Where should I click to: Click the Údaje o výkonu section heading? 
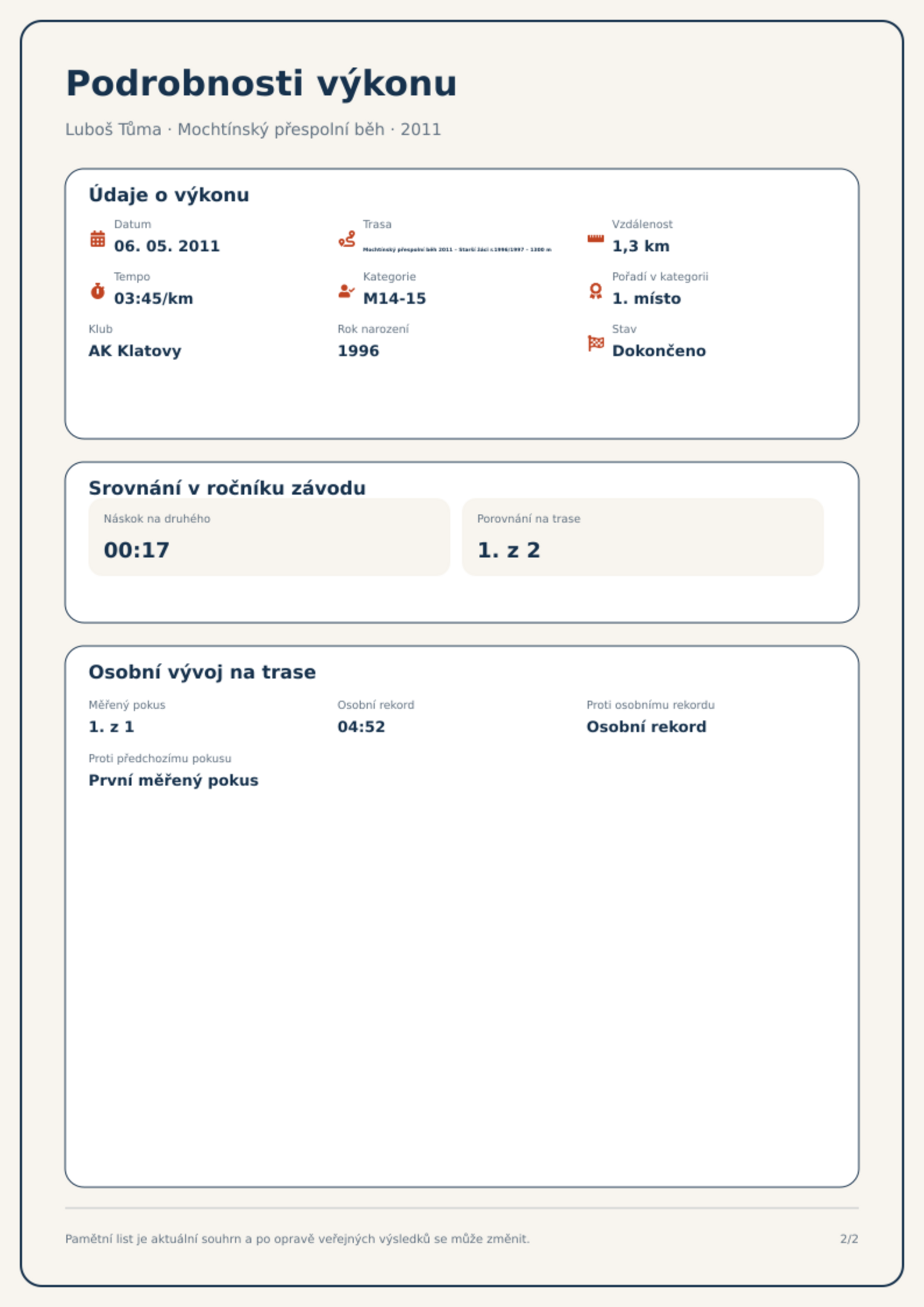point(169,194)
